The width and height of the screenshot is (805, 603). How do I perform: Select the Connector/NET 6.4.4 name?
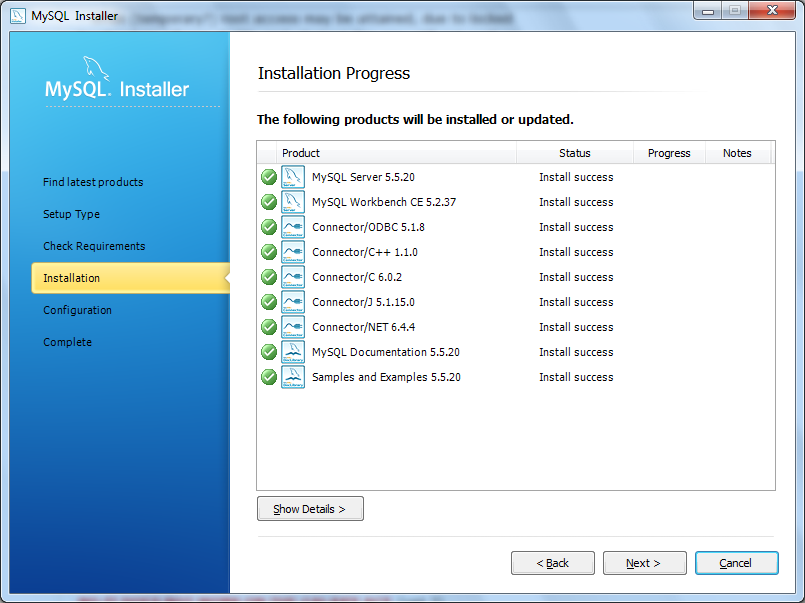point(363,327)
